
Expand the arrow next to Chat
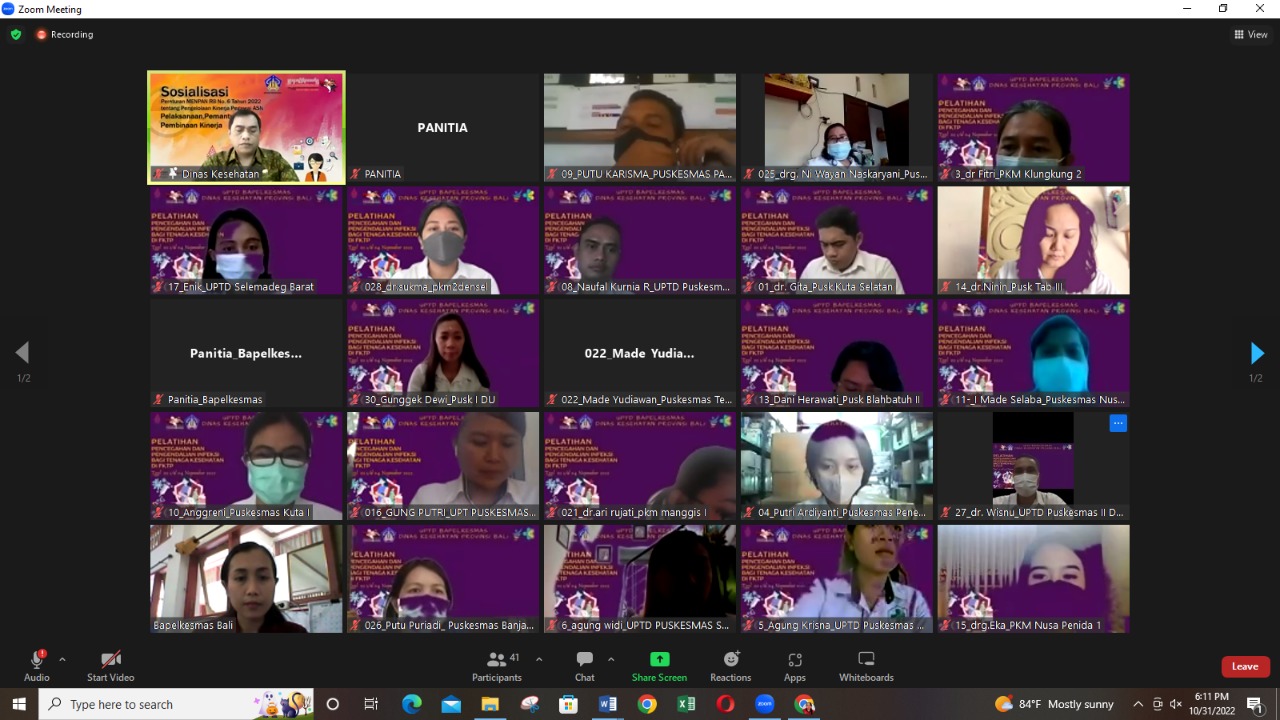click(x=611, y=659)
